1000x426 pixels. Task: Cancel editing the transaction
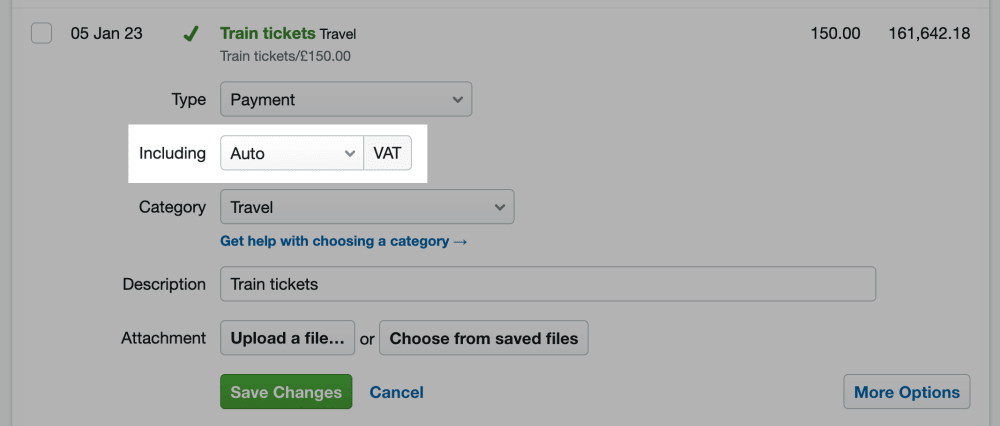pos(396,392)
